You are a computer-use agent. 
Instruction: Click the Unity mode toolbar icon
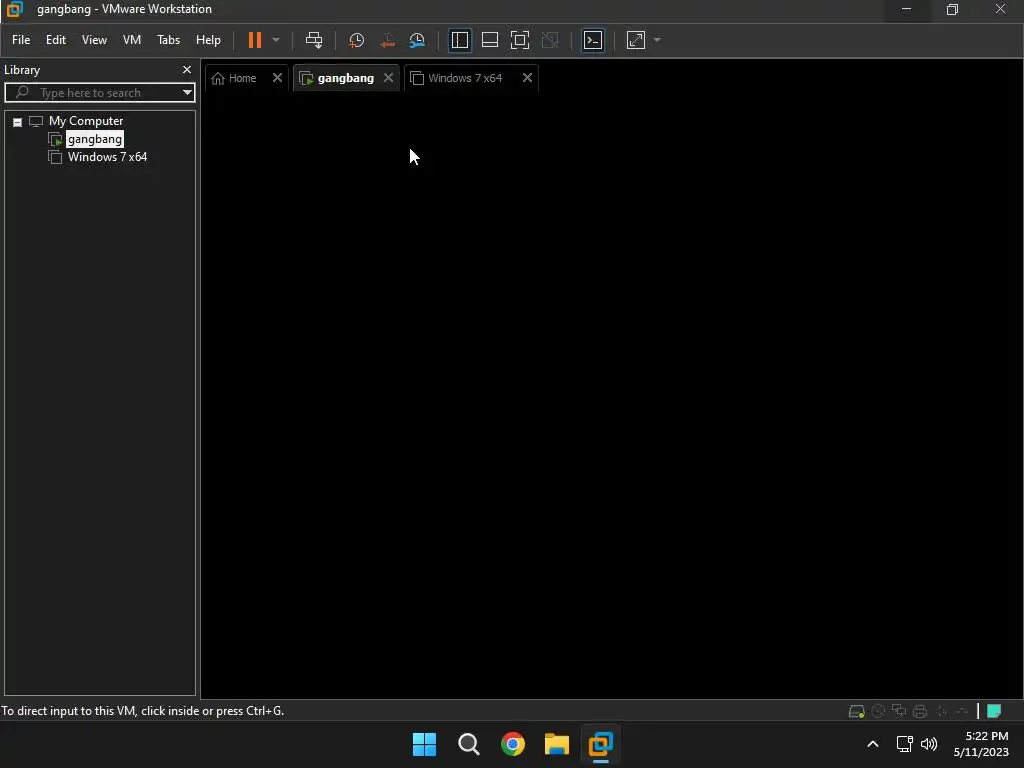point(551,40)
